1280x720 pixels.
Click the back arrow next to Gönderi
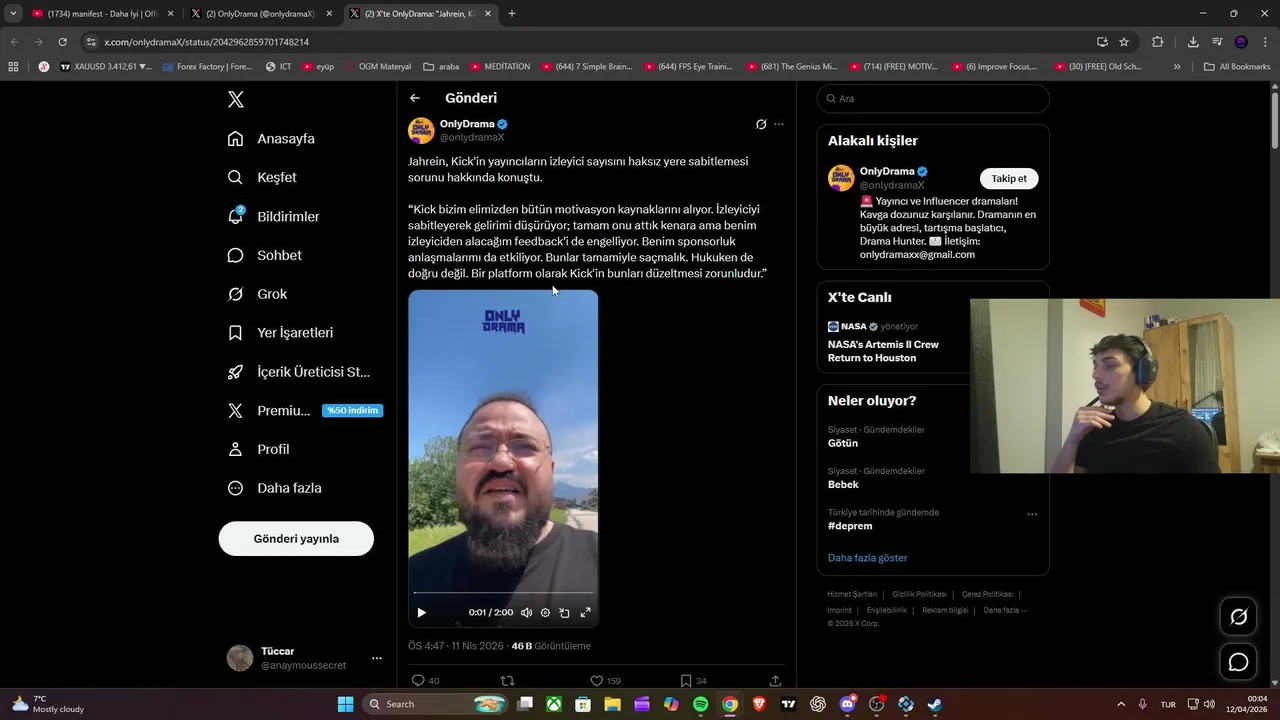415,98
